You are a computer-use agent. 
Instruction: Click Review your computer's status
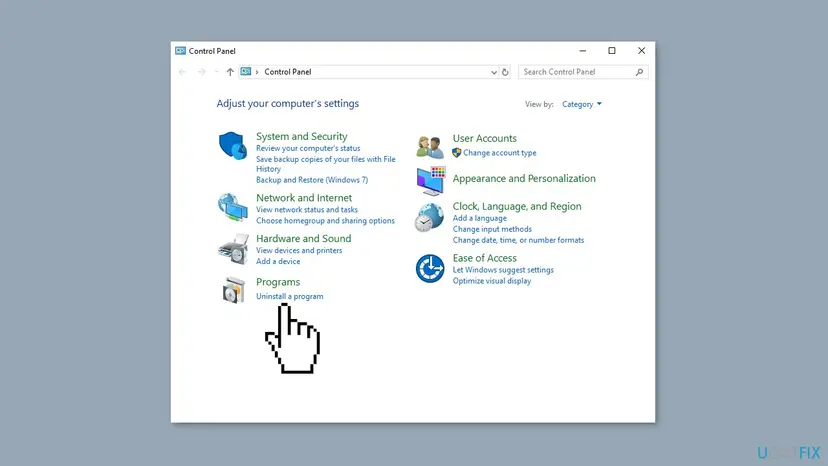[308, 148]
